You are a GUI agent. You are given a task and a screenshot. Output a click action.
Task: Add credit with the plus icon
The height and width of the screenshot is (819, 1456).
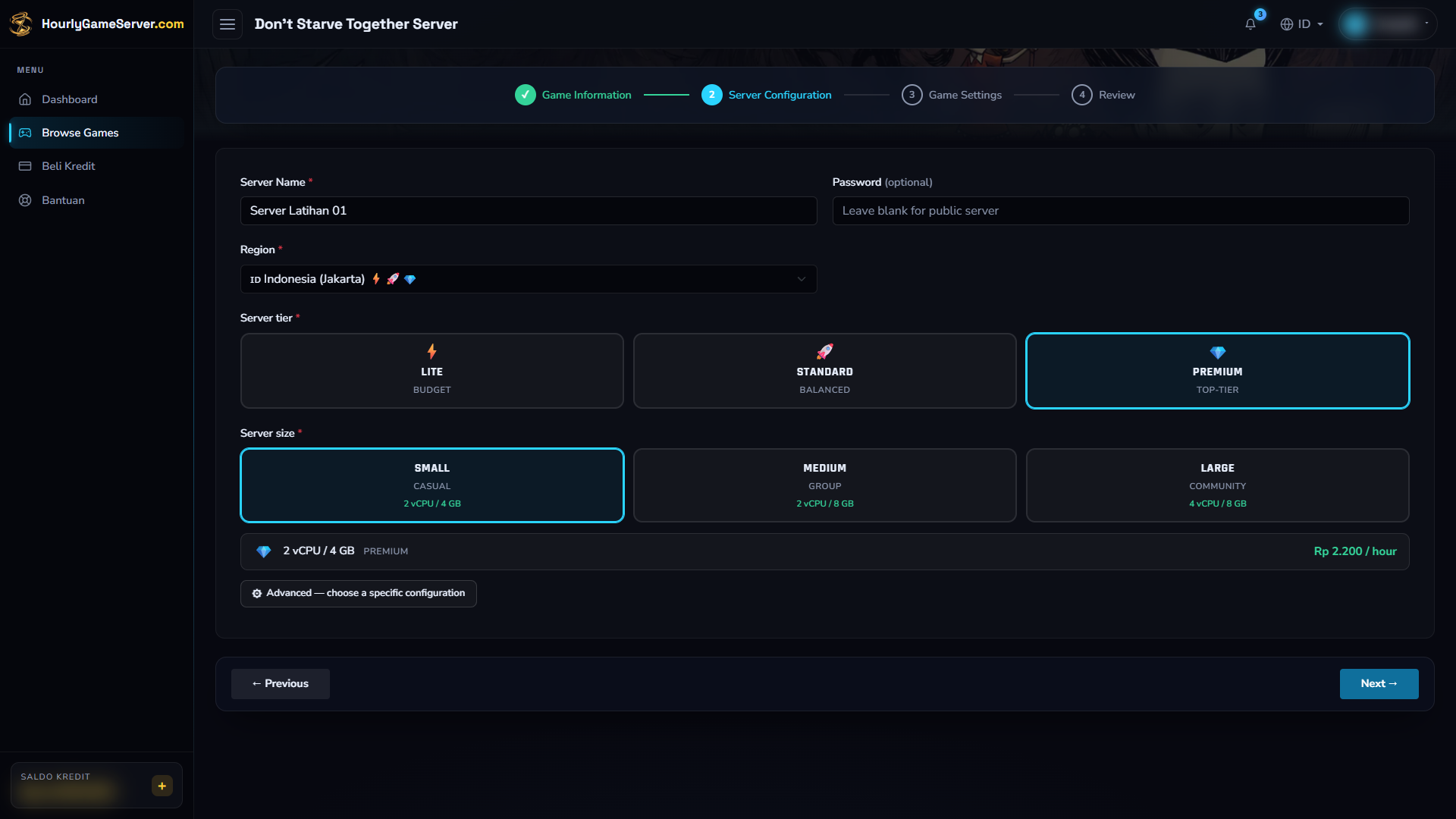(x=162, y=786)
